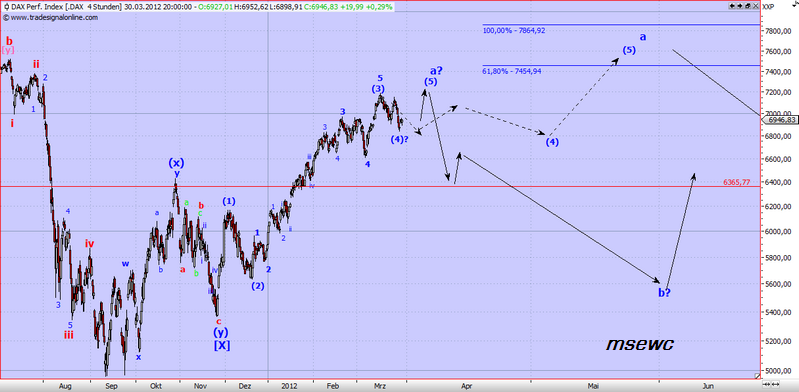Click the right-arrow button in chart header
Image resolution: width=799 pixels, height=392 pixels.
tap(740, 6)
